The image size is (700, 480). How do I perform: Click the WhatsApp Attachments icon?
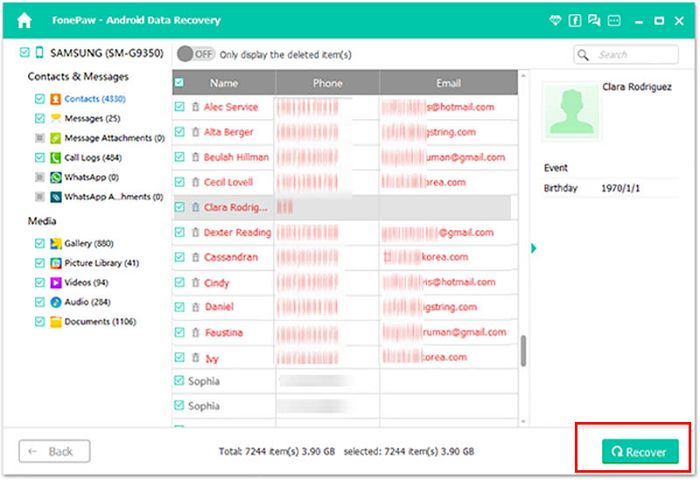[x=55, y=197]
